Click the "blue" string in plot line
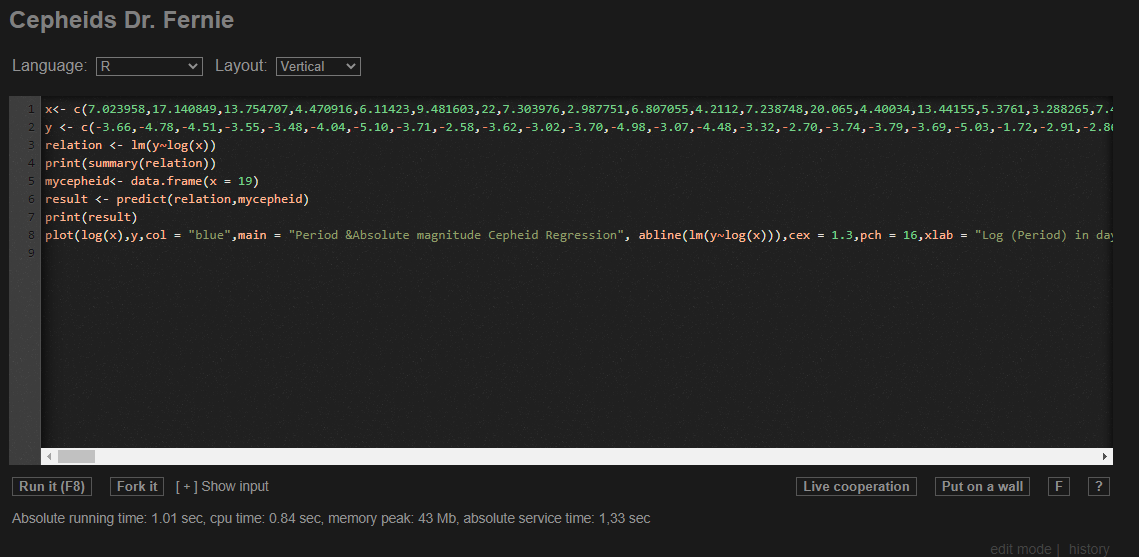Image resolution: width=1139 pixels, height=557 pixels. click(209, 235)
